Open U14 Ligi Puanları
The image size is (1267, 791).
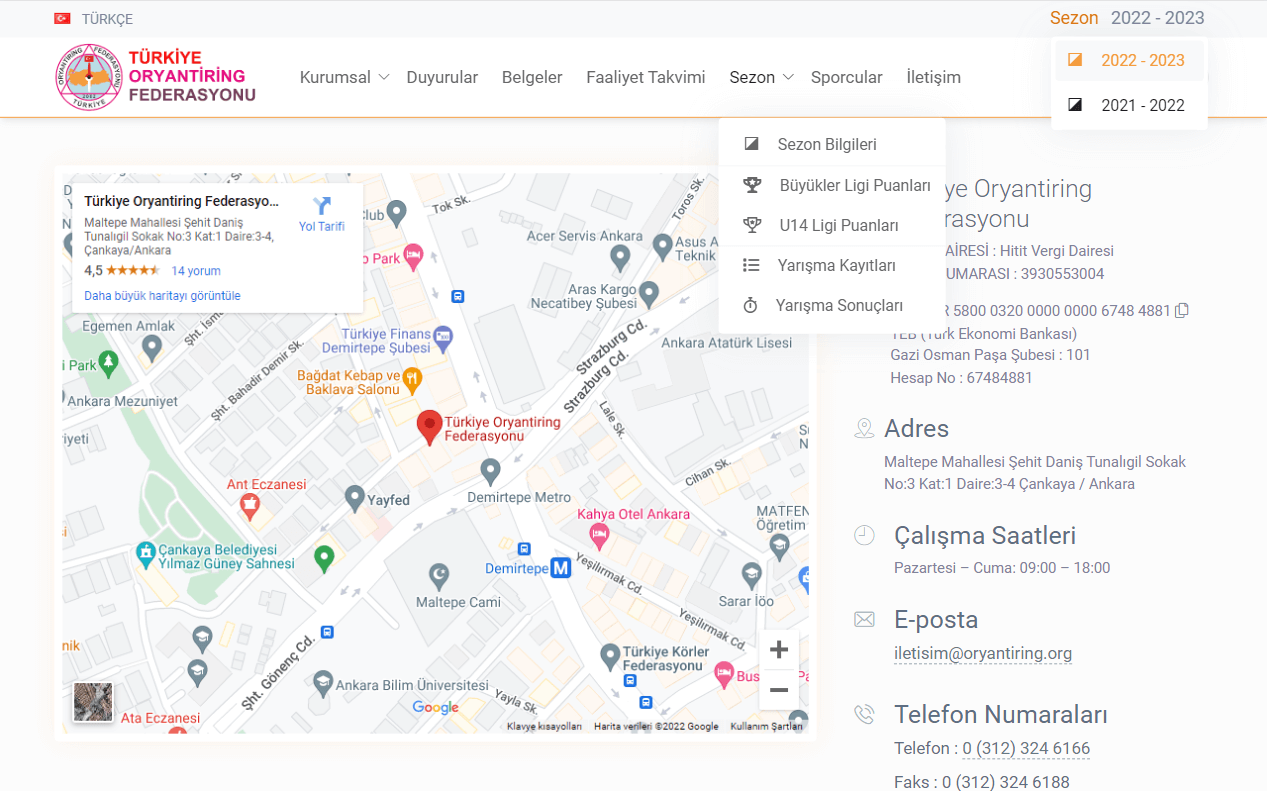click(832, 226)
